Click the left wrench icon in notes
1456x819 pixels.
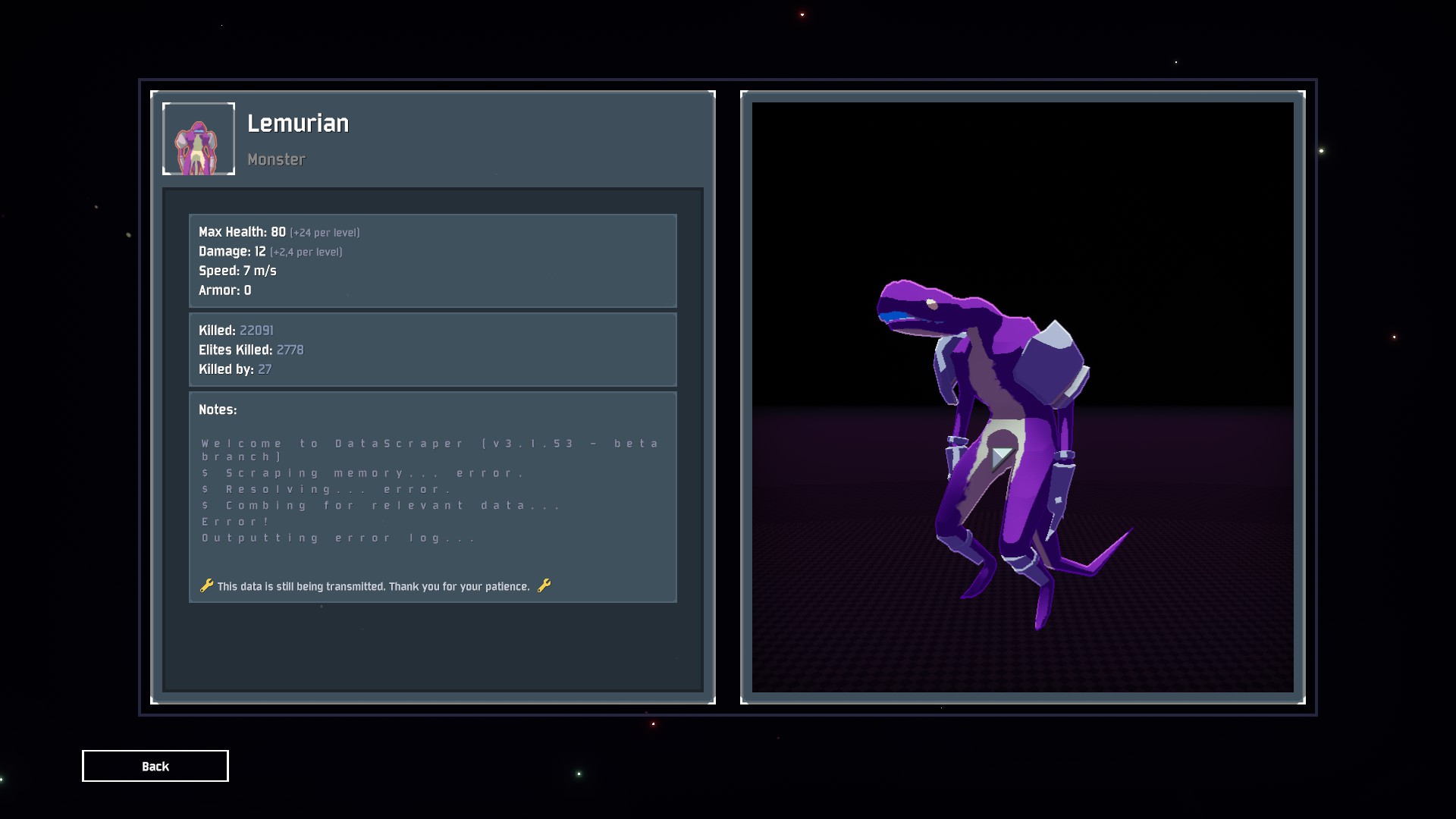(206, 585)
